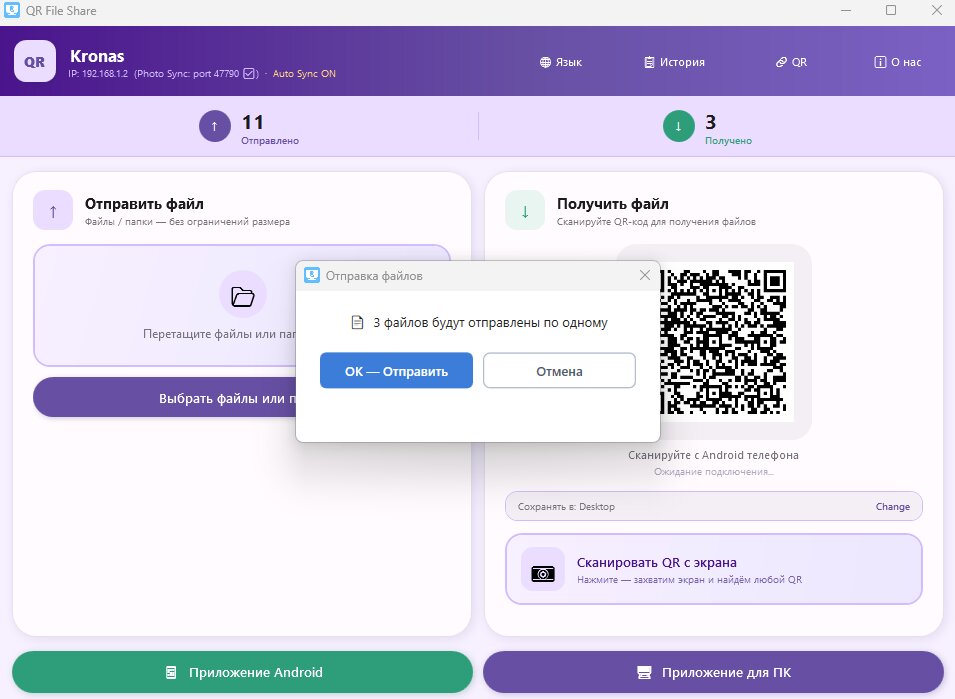
Task: Click the '3 файлов будут отправлены по одному' text
Action: tap(490, 323)
